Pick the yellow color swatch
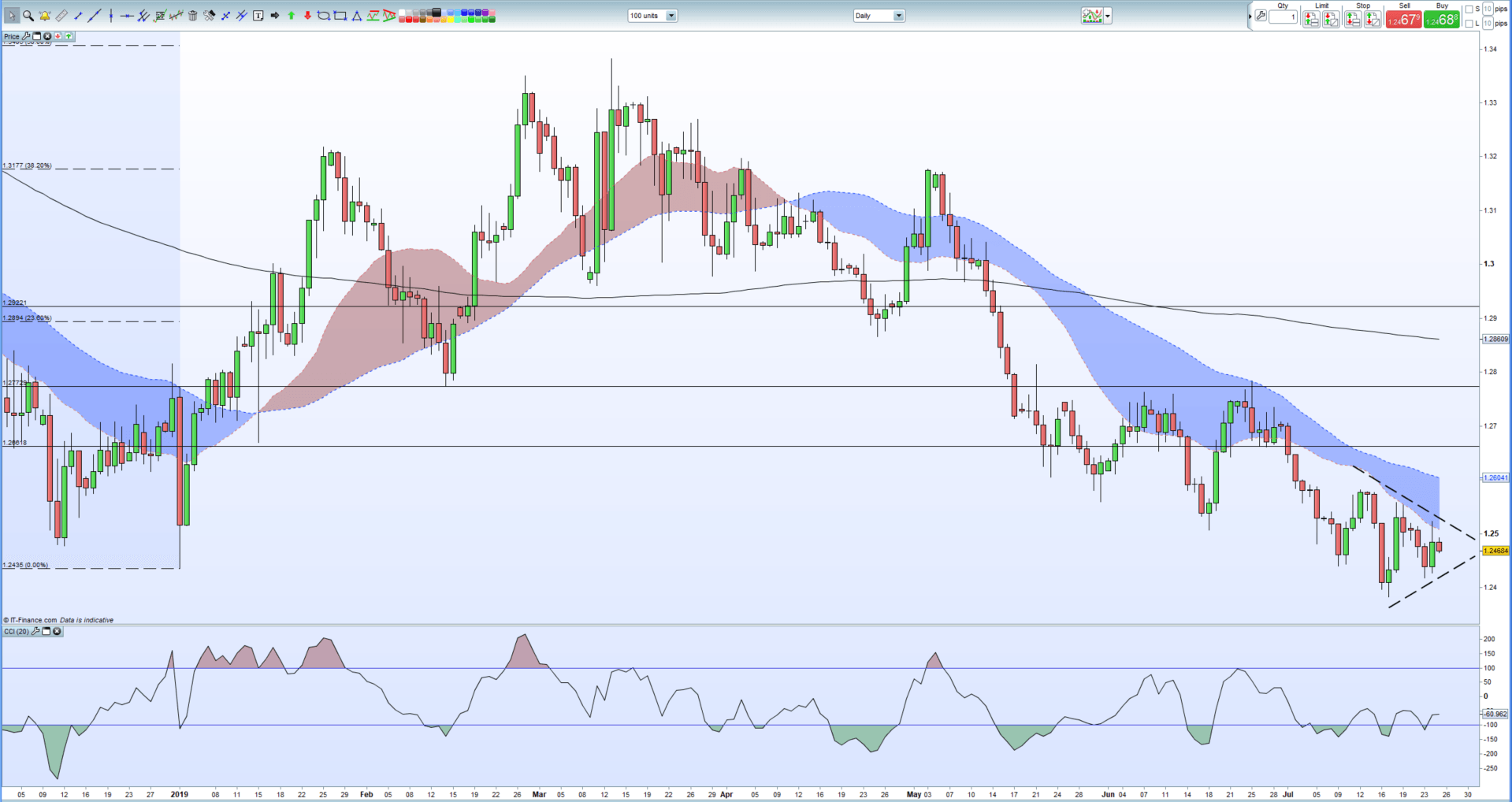Screen dimensions: 1512x802 click(451, 19)
